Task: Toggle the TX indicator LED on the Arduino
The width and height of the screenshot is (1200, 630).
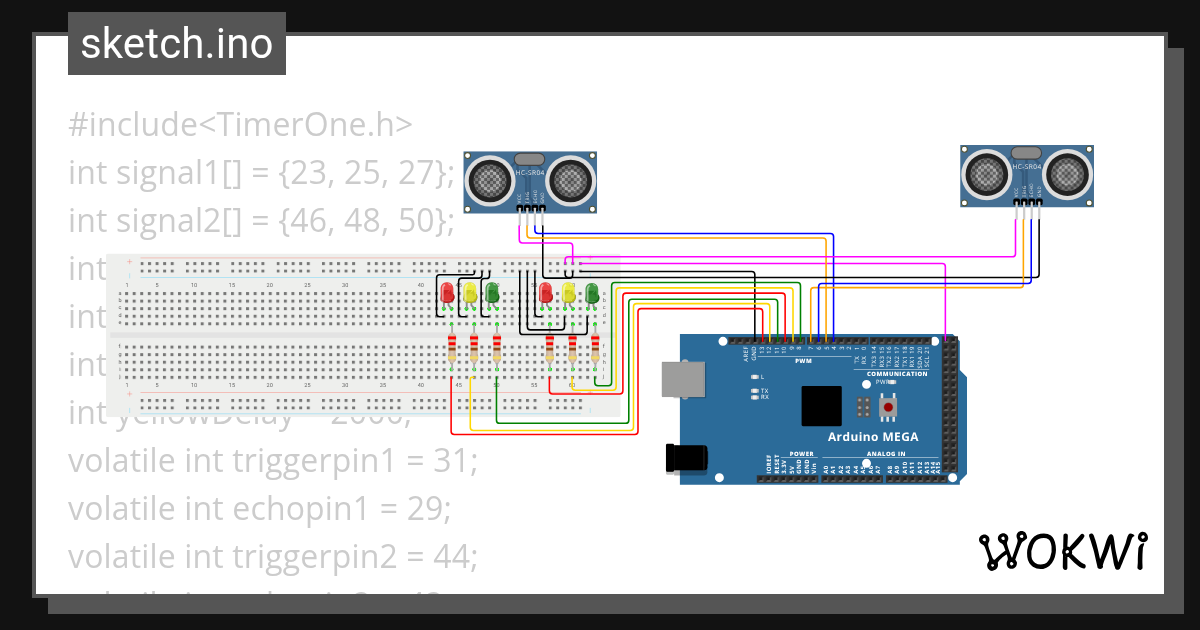Action: tap(755, 391)
